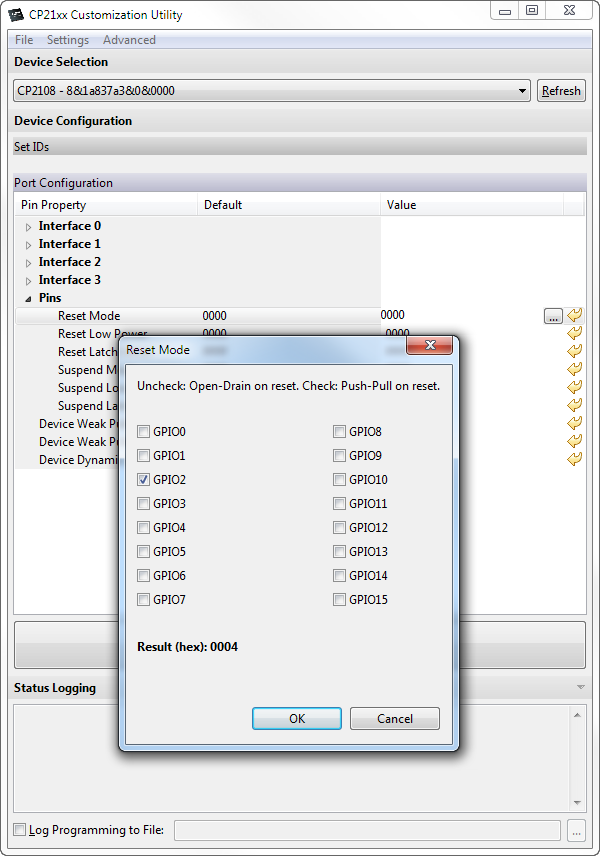Check GPIO15 checkbox
The image size is (600, 856).
pos(340,600)
